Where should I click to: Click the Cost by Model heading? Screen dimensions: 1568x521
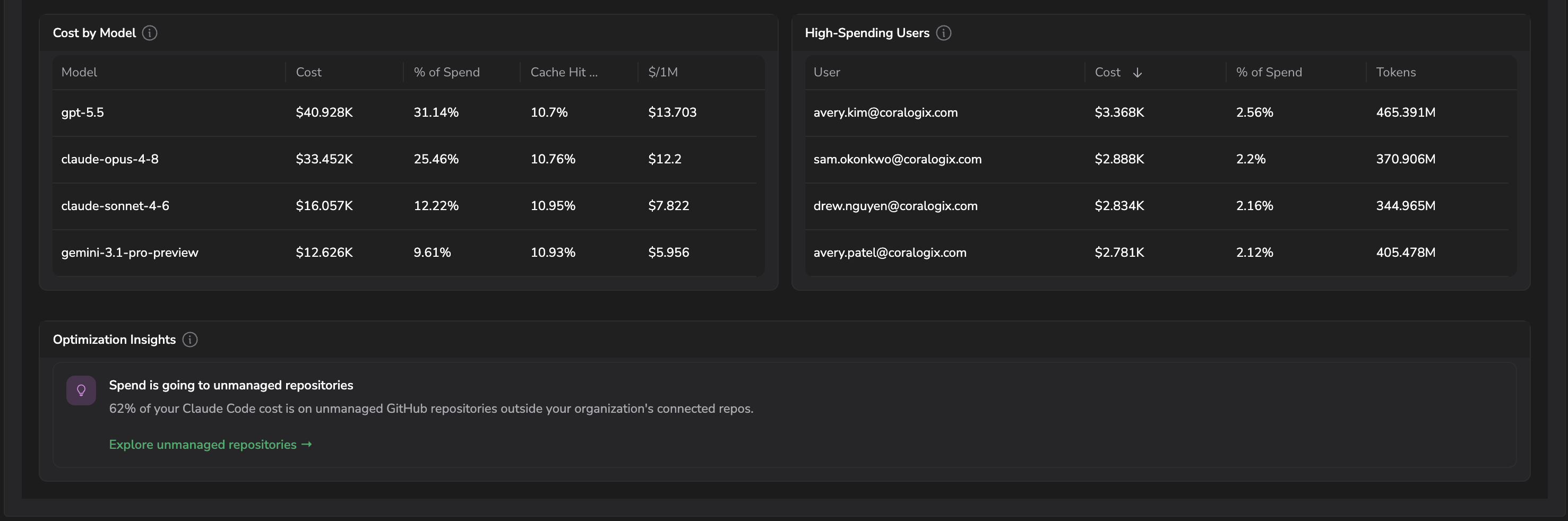click(x=94, y=33)
